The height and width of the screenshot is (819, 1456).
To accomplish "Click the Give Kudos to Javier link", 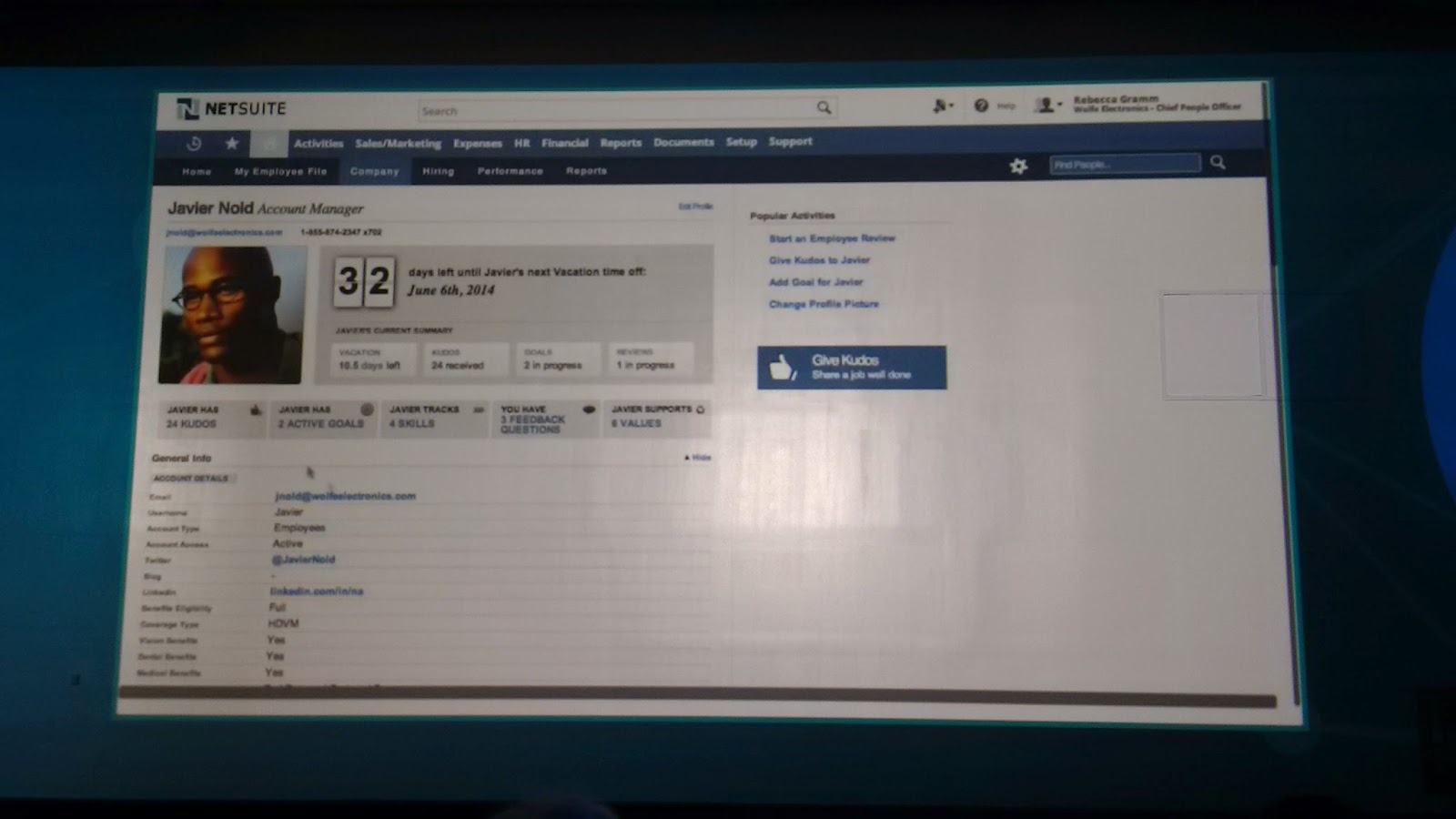I will (819, 260).
